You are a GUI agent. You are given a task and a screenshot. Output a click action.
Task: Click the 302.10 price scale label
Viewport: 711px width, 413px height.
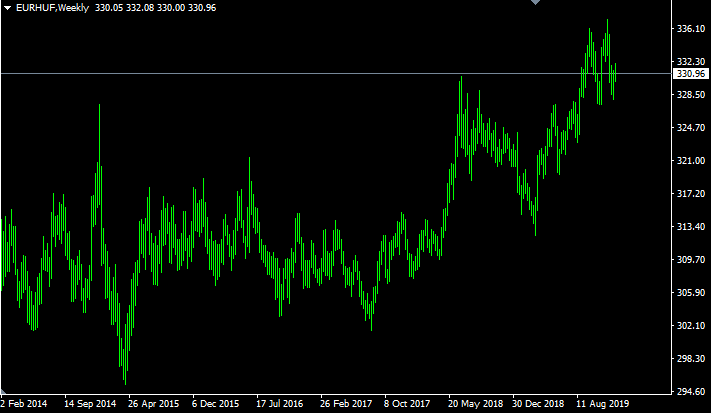[691, 326]
